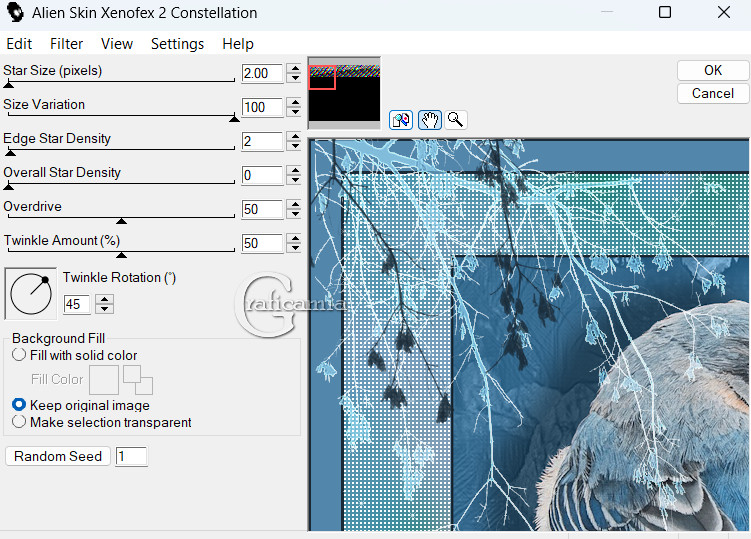The height and width of the screenshot is (539, 751).
Task: Increase Twinkle Amount with up arrow
Action: [295, 239]
